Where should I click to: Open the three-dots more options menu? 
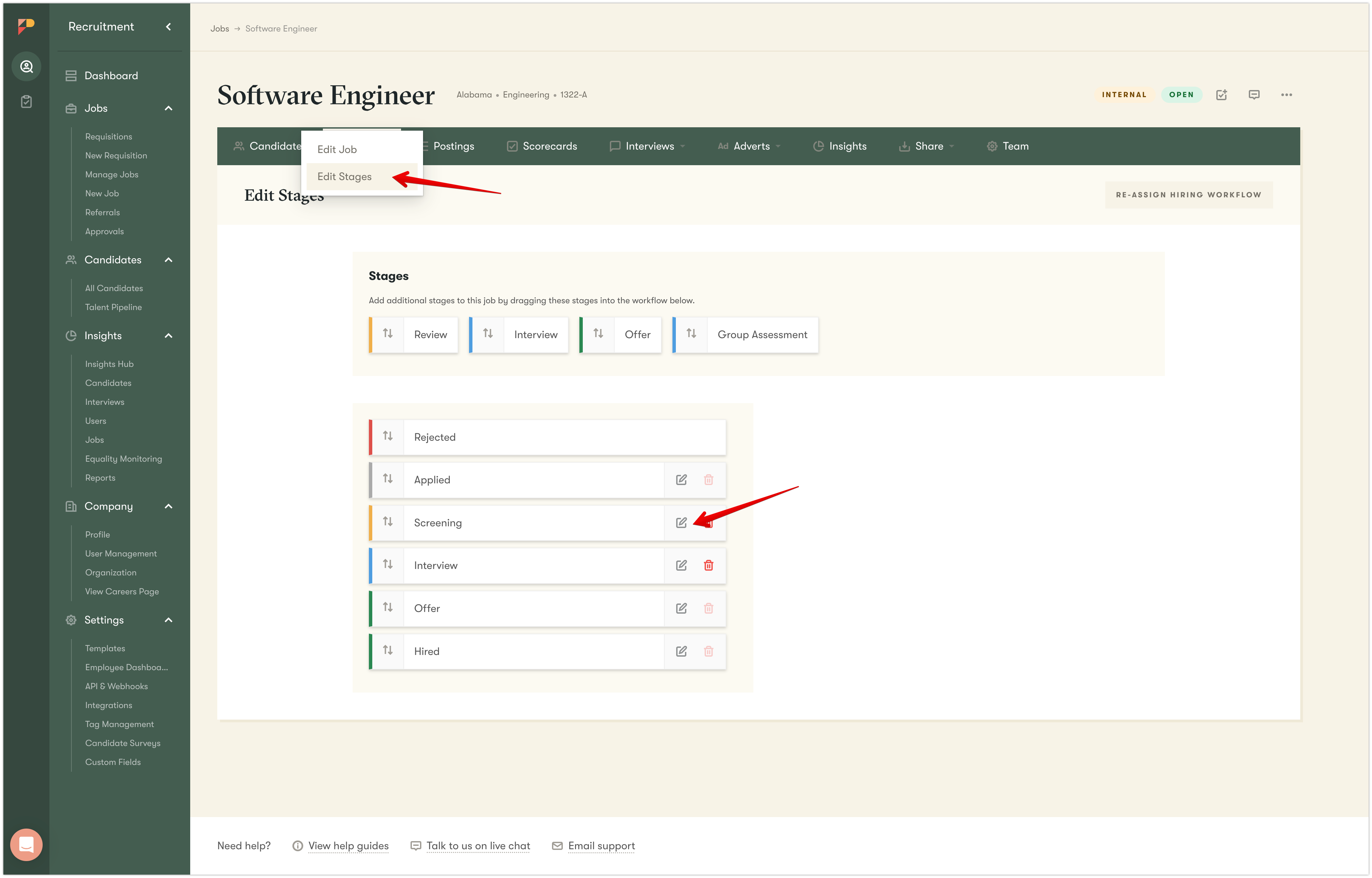(x=1286, y=95)
